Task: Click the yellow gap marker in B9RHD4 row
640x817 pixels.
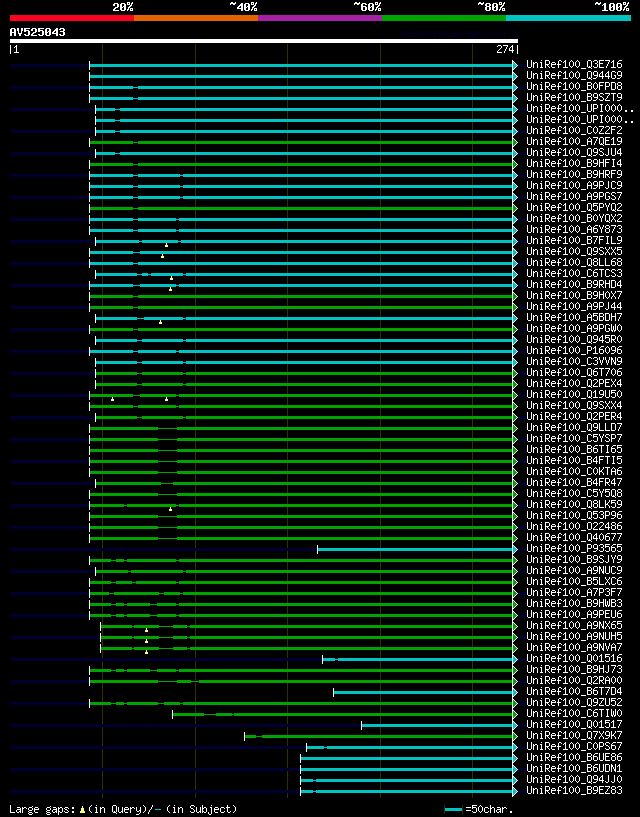Action: (x=170, y=289)
